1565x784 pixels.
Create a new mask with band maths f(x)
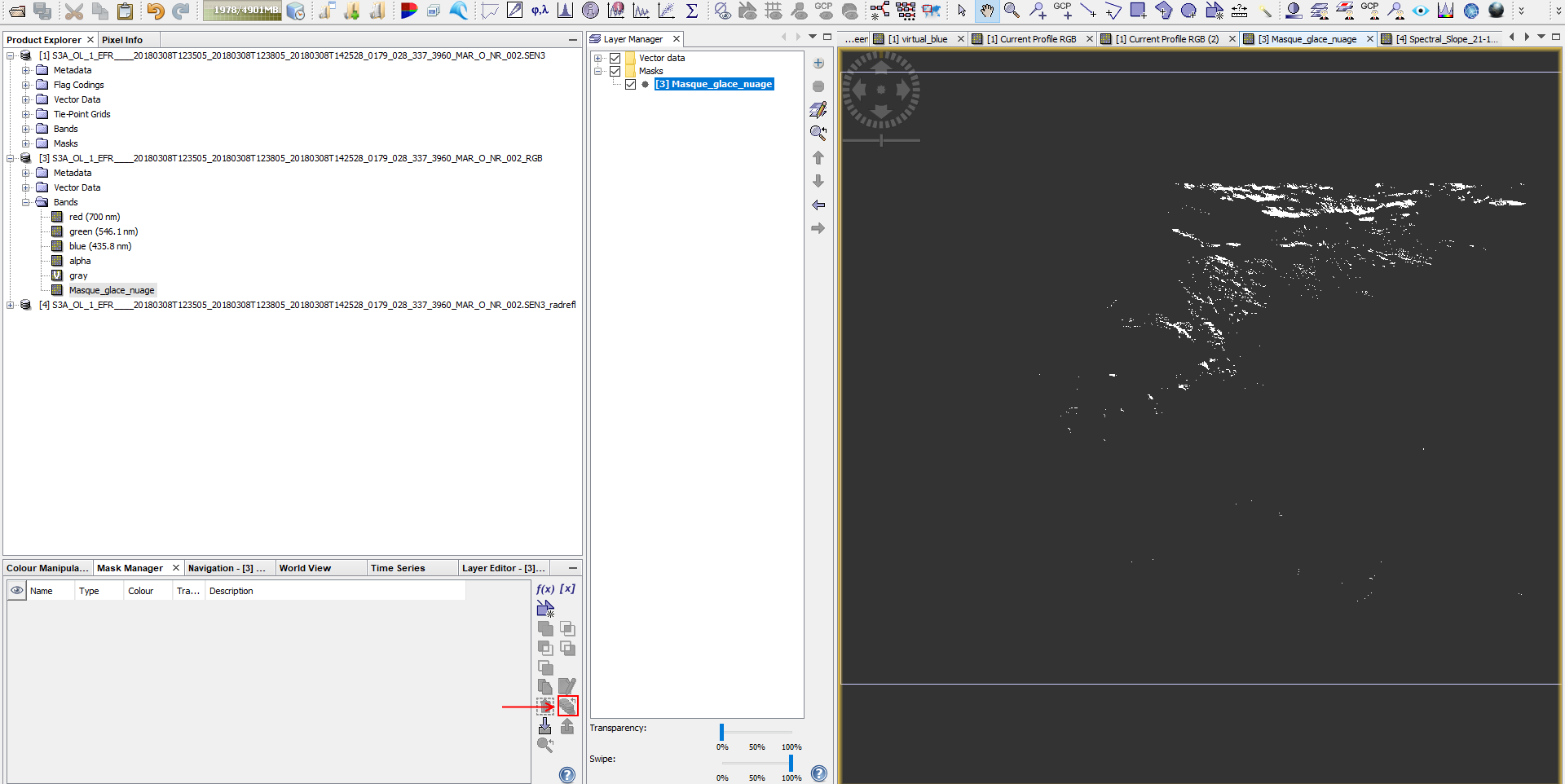pyautogui.click(x=545, y=588)
